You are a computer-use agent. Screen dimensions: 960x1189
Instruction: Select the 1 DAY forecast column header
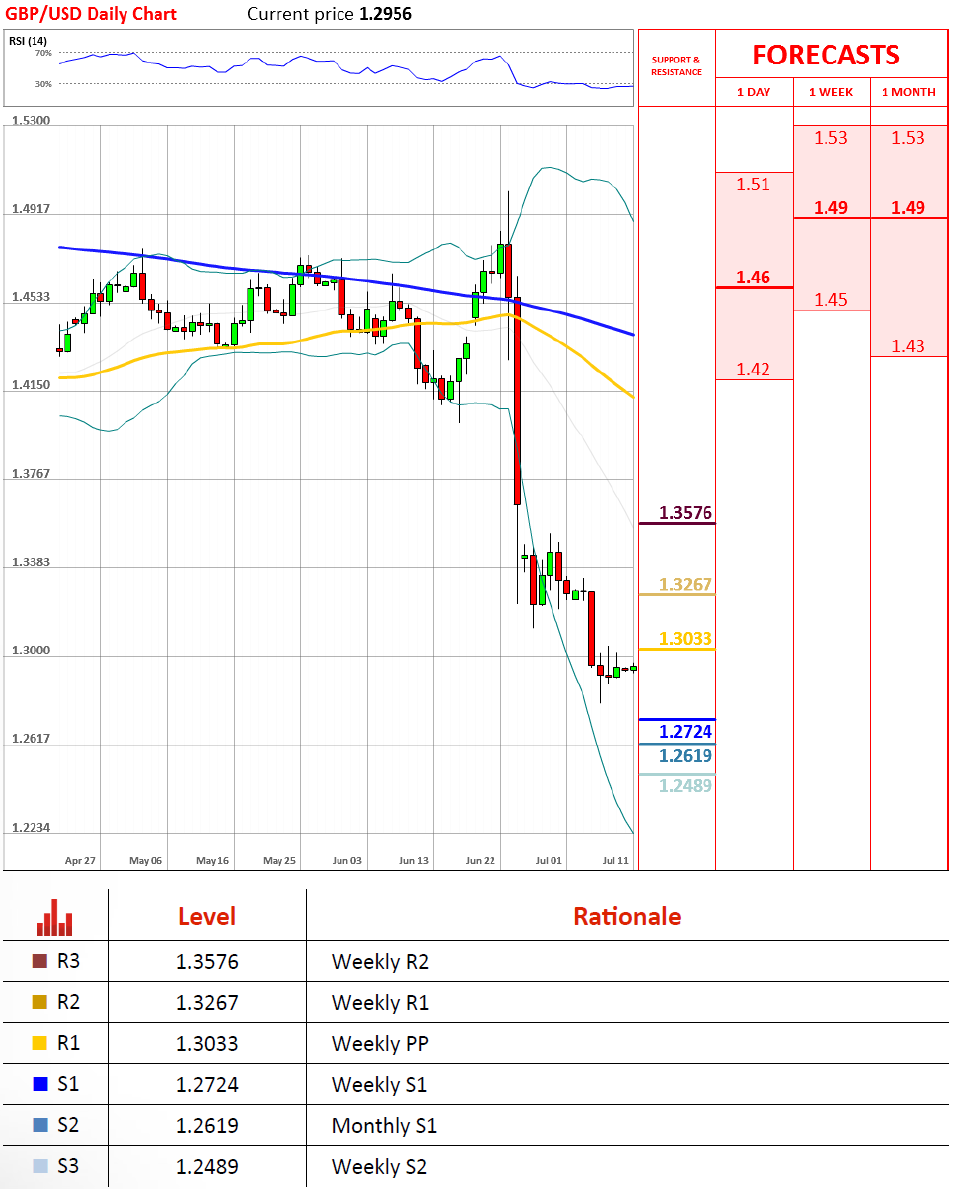point(754,92)
